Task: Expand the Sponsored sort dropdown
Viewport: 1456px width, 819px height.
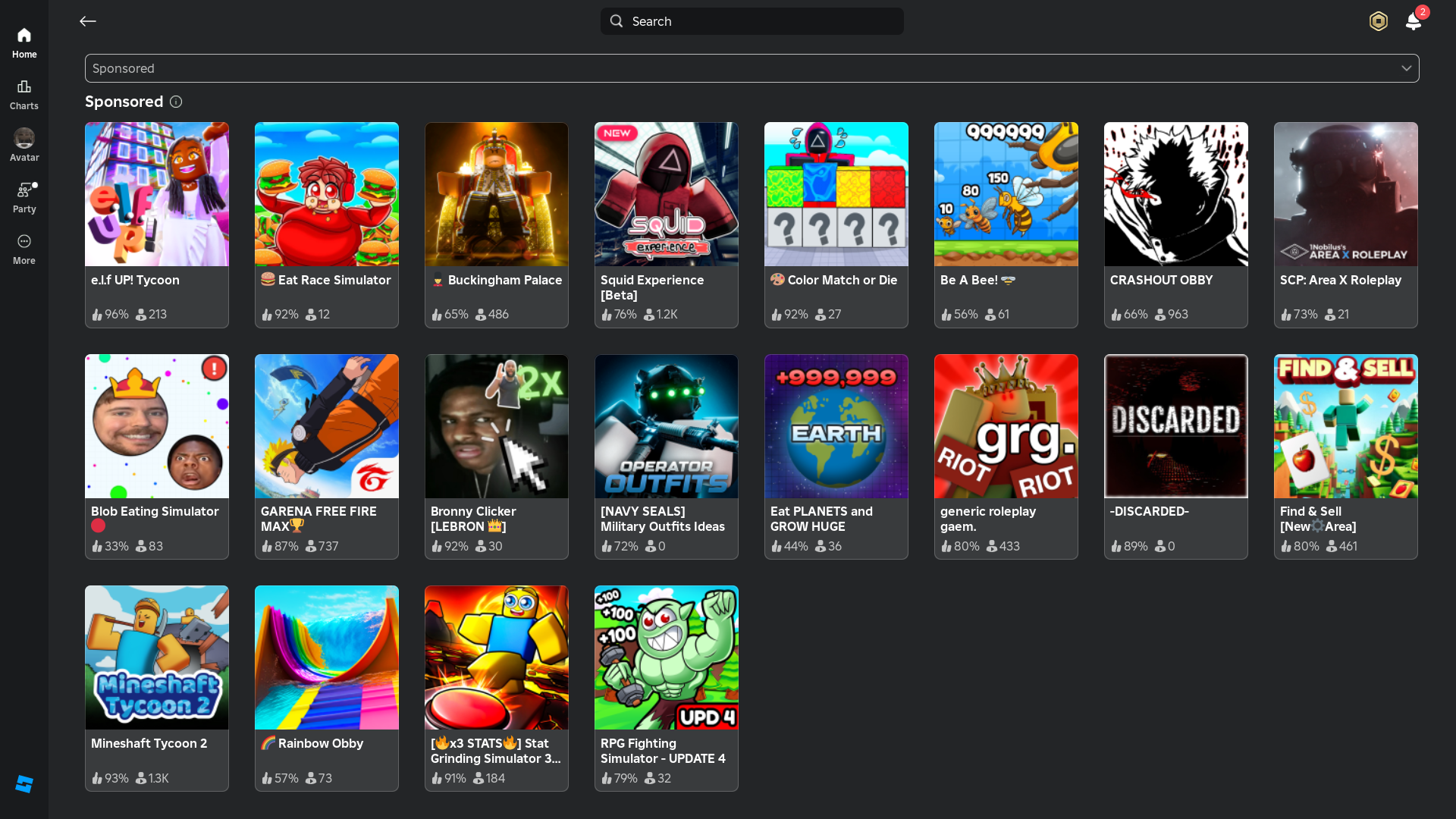Action: 752,68
